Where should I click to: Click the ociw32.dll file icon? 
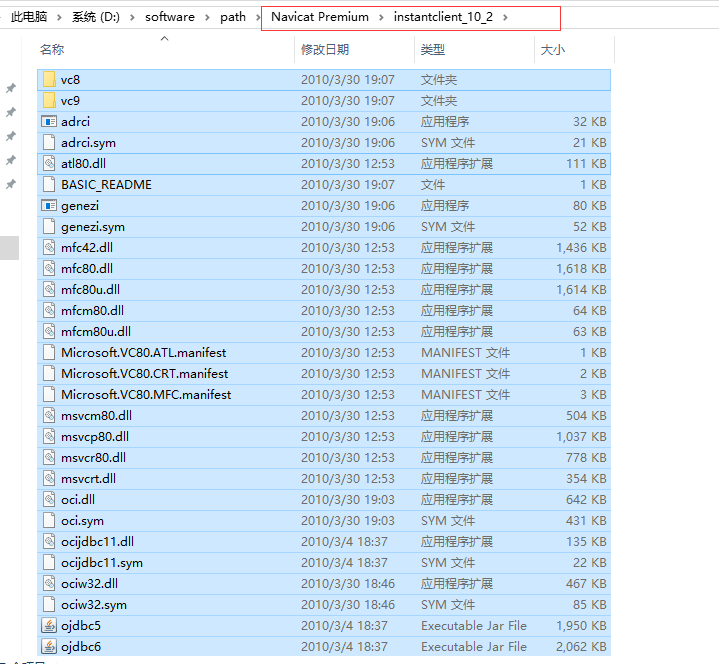(49, 584)
